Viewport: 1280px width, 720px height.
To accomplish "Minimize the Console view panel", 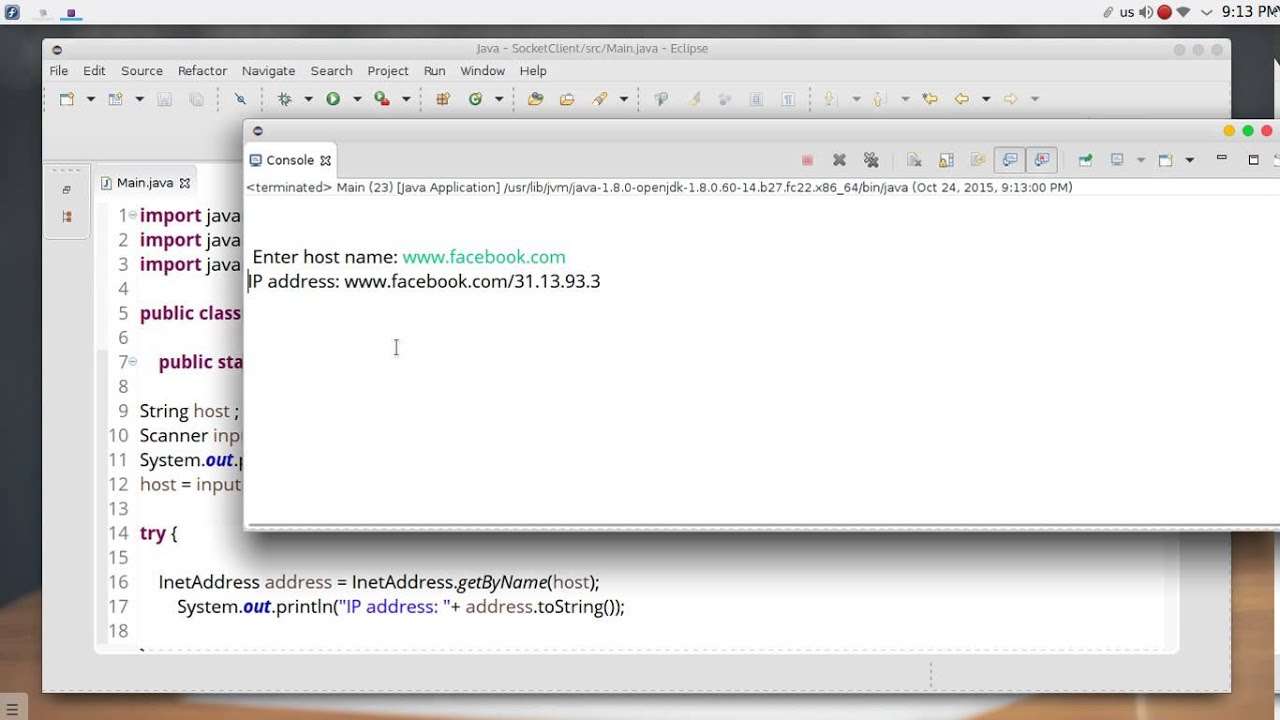I will 1221,159.
